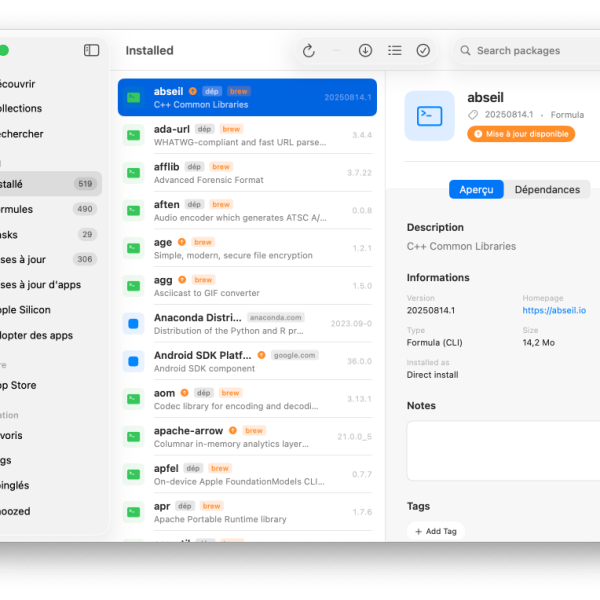Click the ada-url terminal icon
The image size is (600, 600).
[x=134, y=135]
